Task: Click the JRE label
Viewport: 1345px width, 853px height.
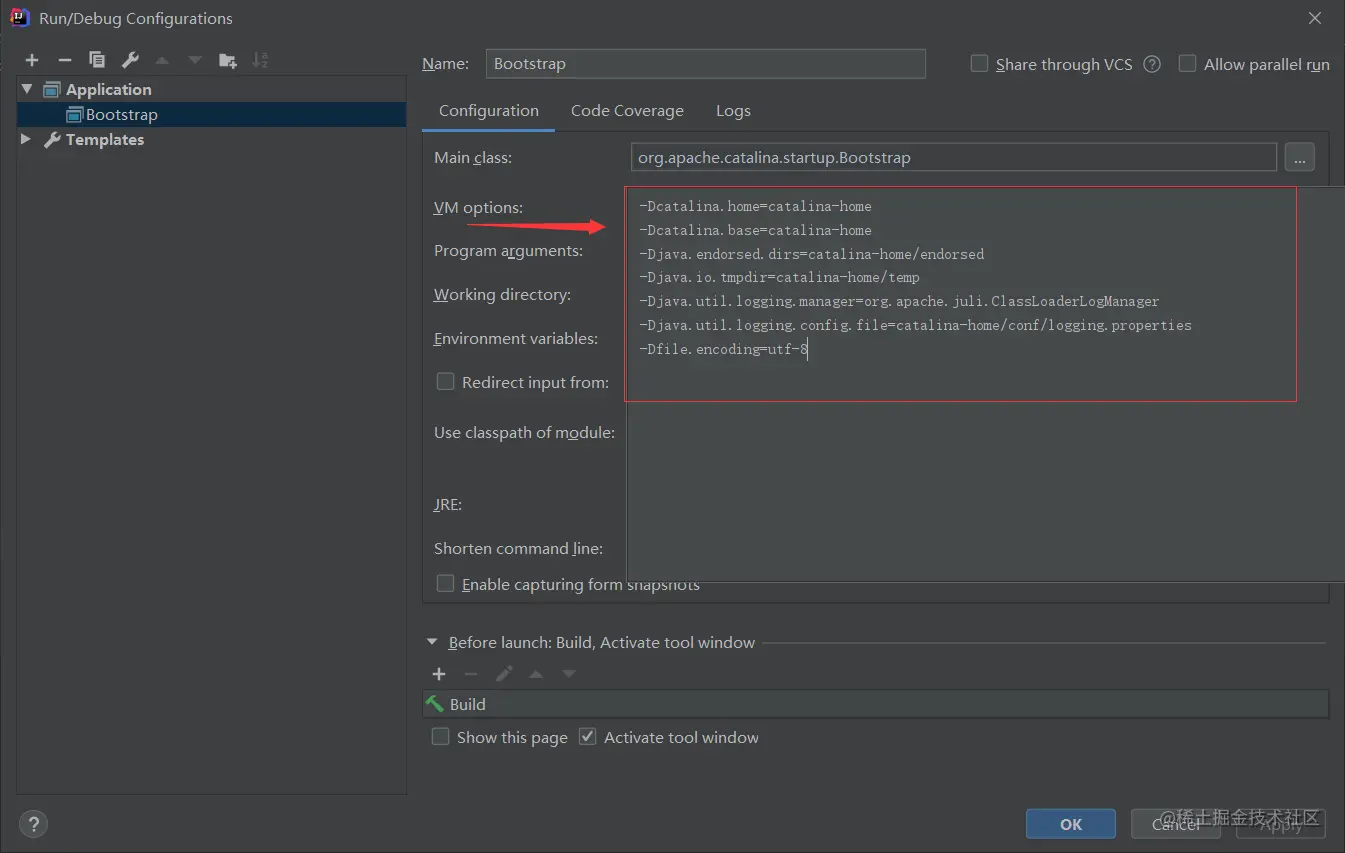Action: [x=448, y=505]
